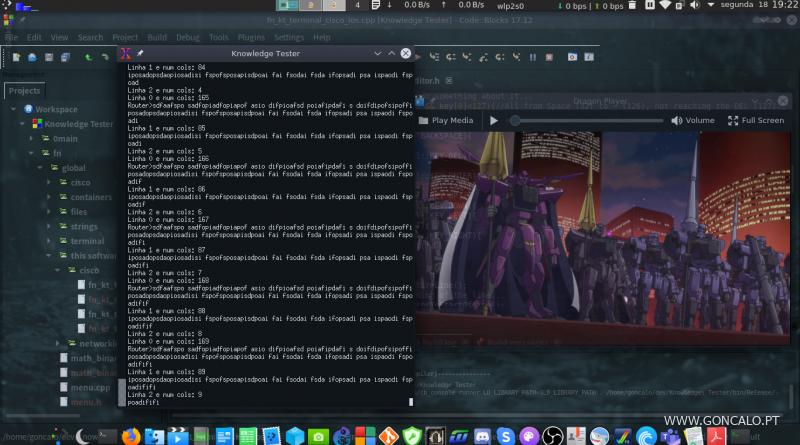Launch Discord from the dock

coord(482,436)
